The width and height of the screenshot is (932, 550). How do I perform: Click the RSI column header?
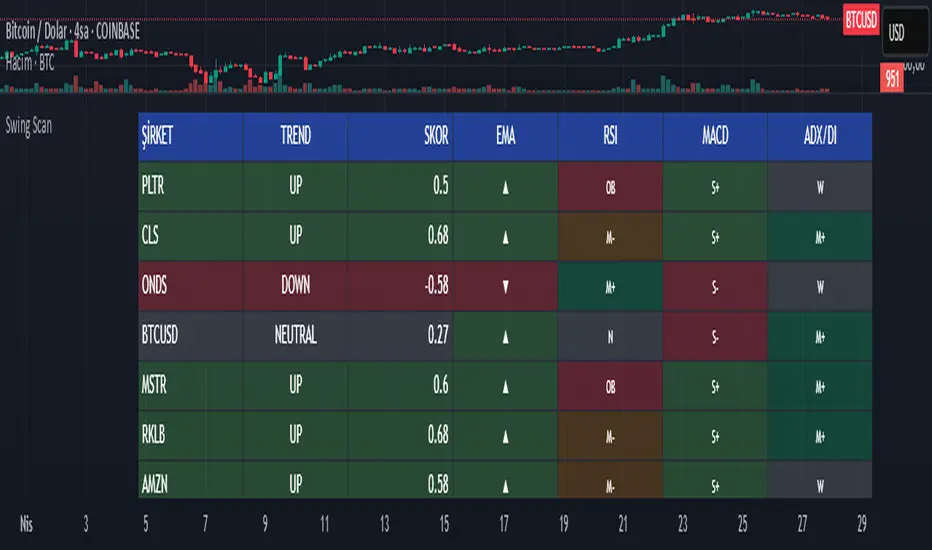click(610, 136)
